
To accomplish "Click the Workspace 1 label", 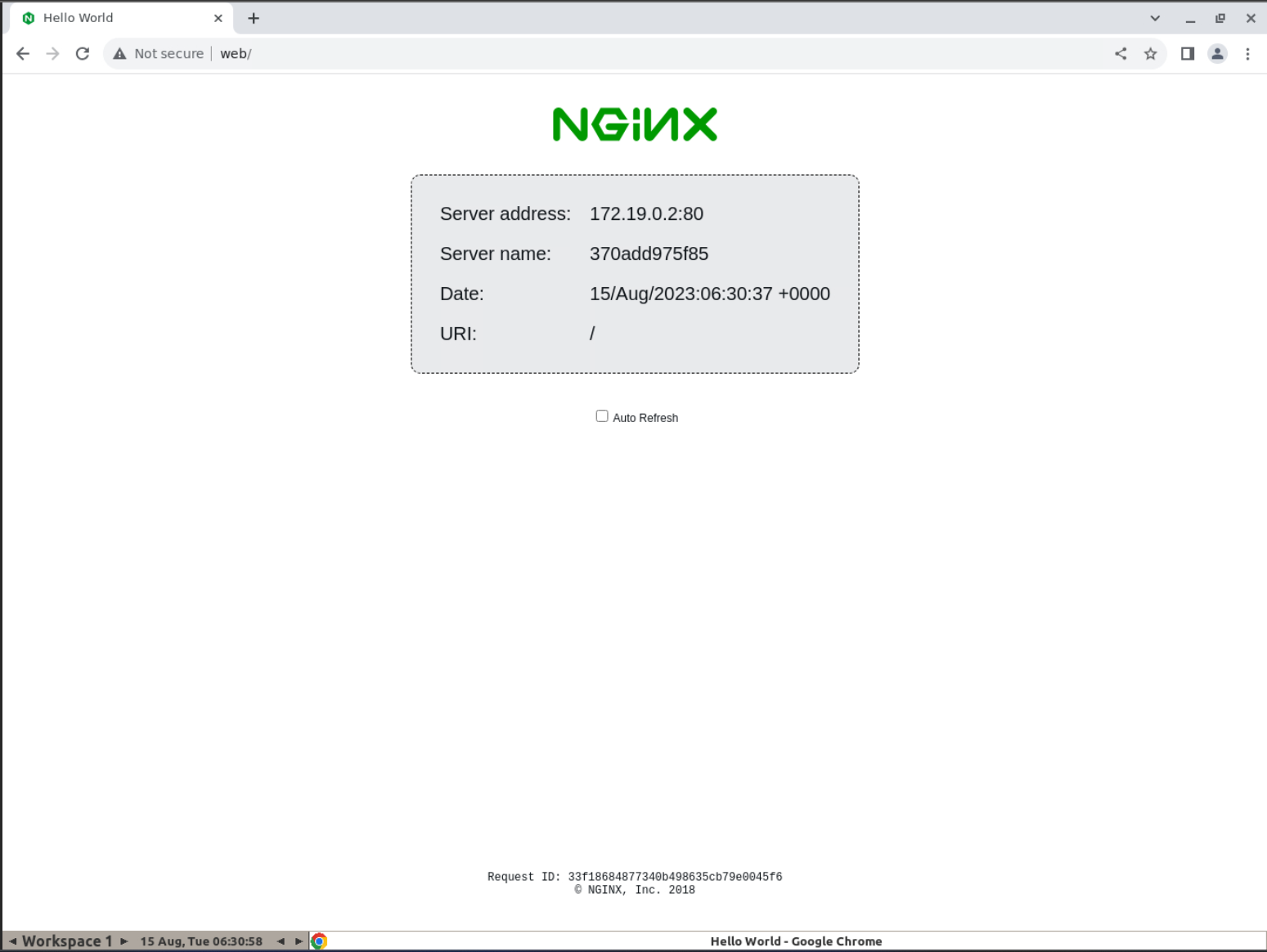I will (67, 941).
